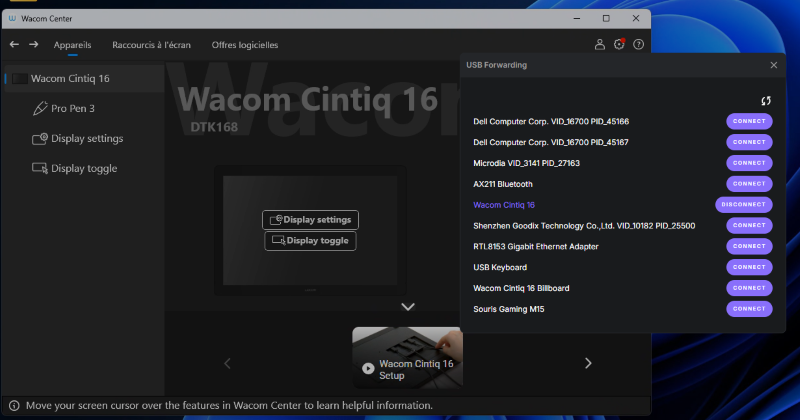Image resolution: width=800 pixels, height=420 pixels.
Task: Click the Display toggle sidebar icon
Action: tap(40, 168)
